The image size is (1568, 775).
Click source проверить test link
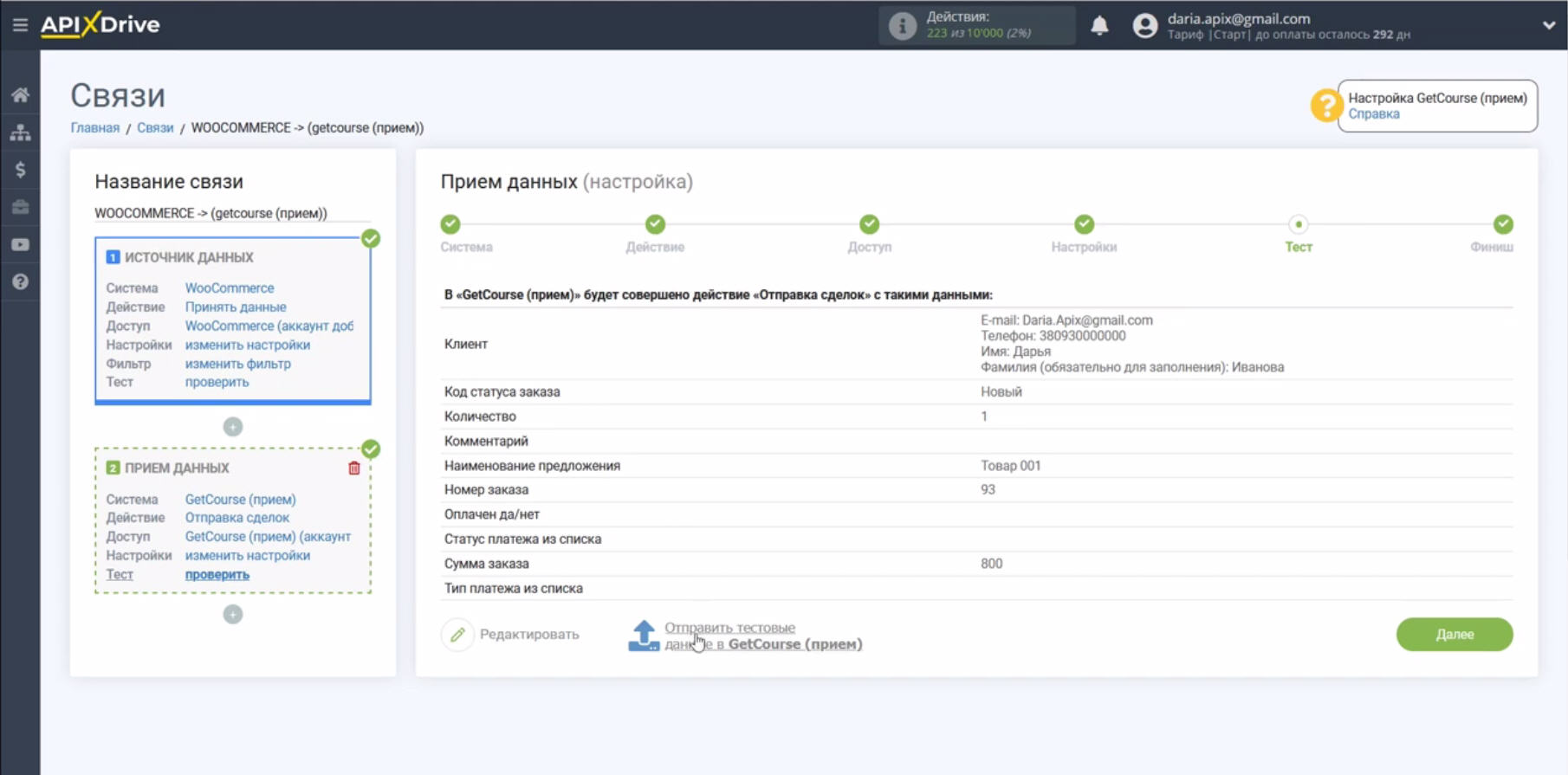click(217, 382)
